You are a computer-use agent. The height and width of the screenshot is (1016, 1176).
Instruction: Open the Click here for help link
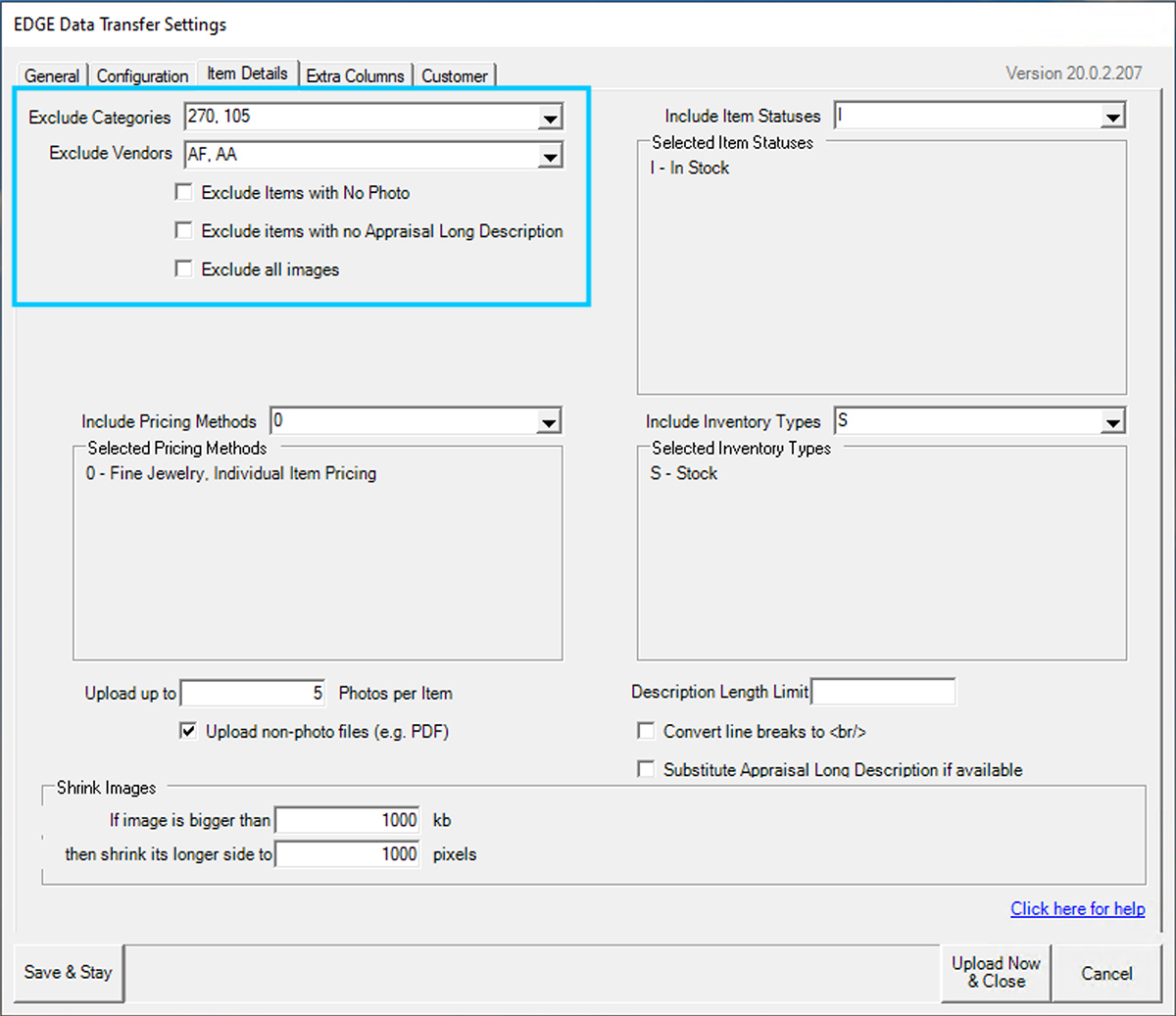coord(1077,908)
